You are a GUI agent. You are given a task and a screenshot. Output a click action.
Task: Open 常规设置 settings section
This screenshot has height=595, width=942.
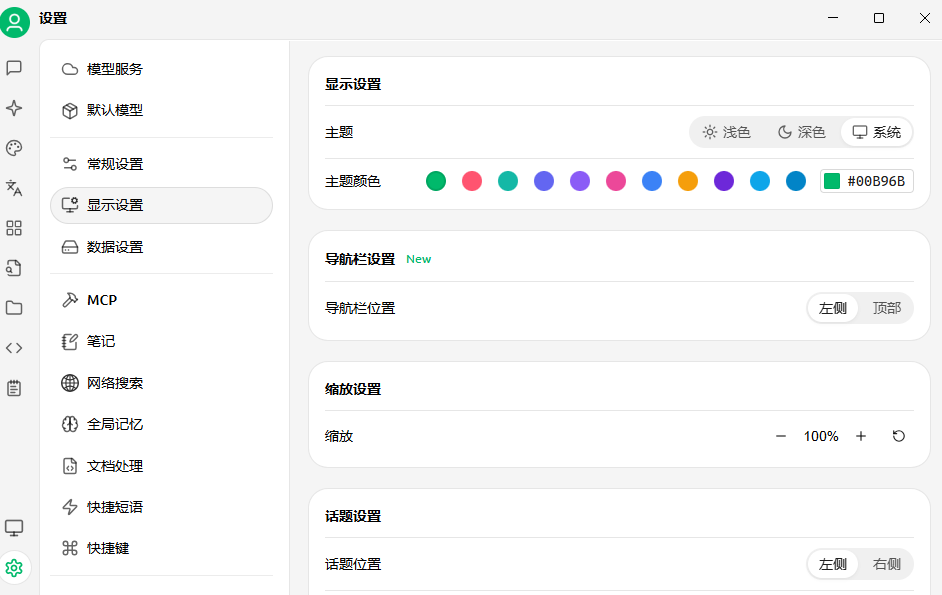[x=162, y=164]
